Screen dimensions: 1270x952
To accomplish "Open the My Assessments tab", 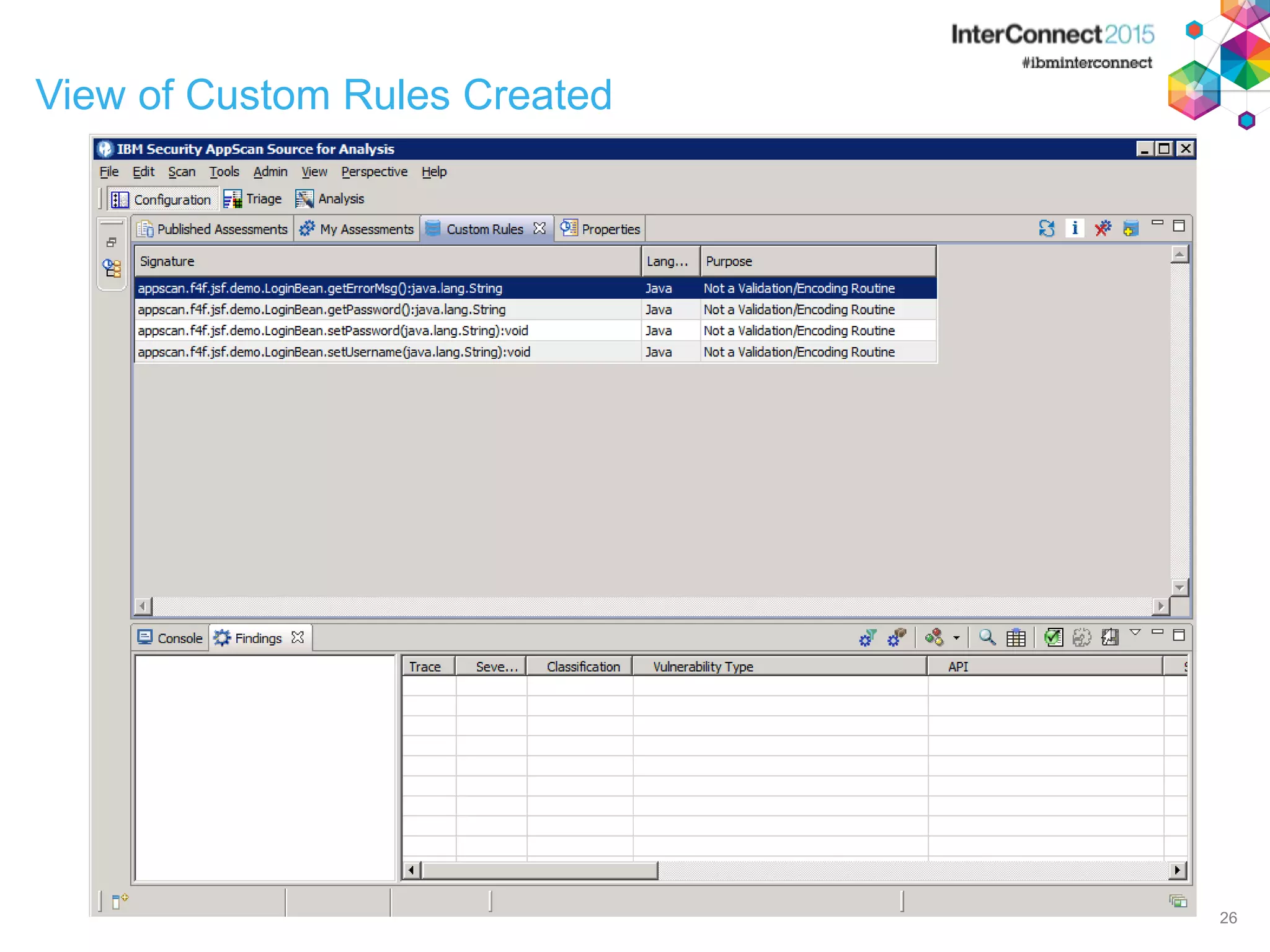I will point(357,229).
